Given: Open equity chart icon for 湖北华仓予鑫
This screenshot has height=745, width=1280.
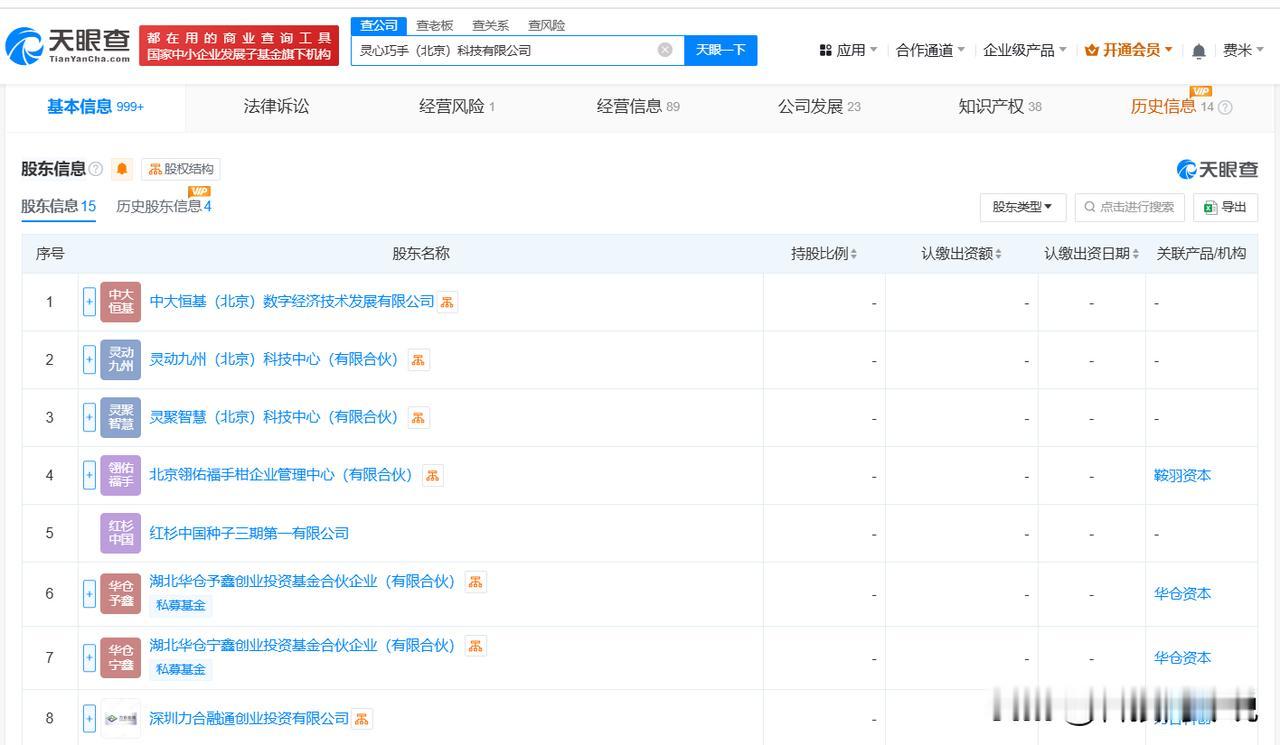Looking at the screenshot, I should [476, 582].
